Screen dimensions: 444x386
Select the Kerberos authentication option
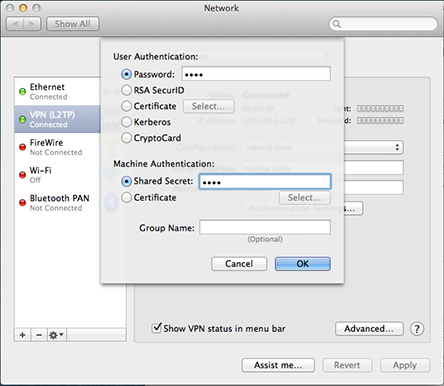[x=126, y=122]
